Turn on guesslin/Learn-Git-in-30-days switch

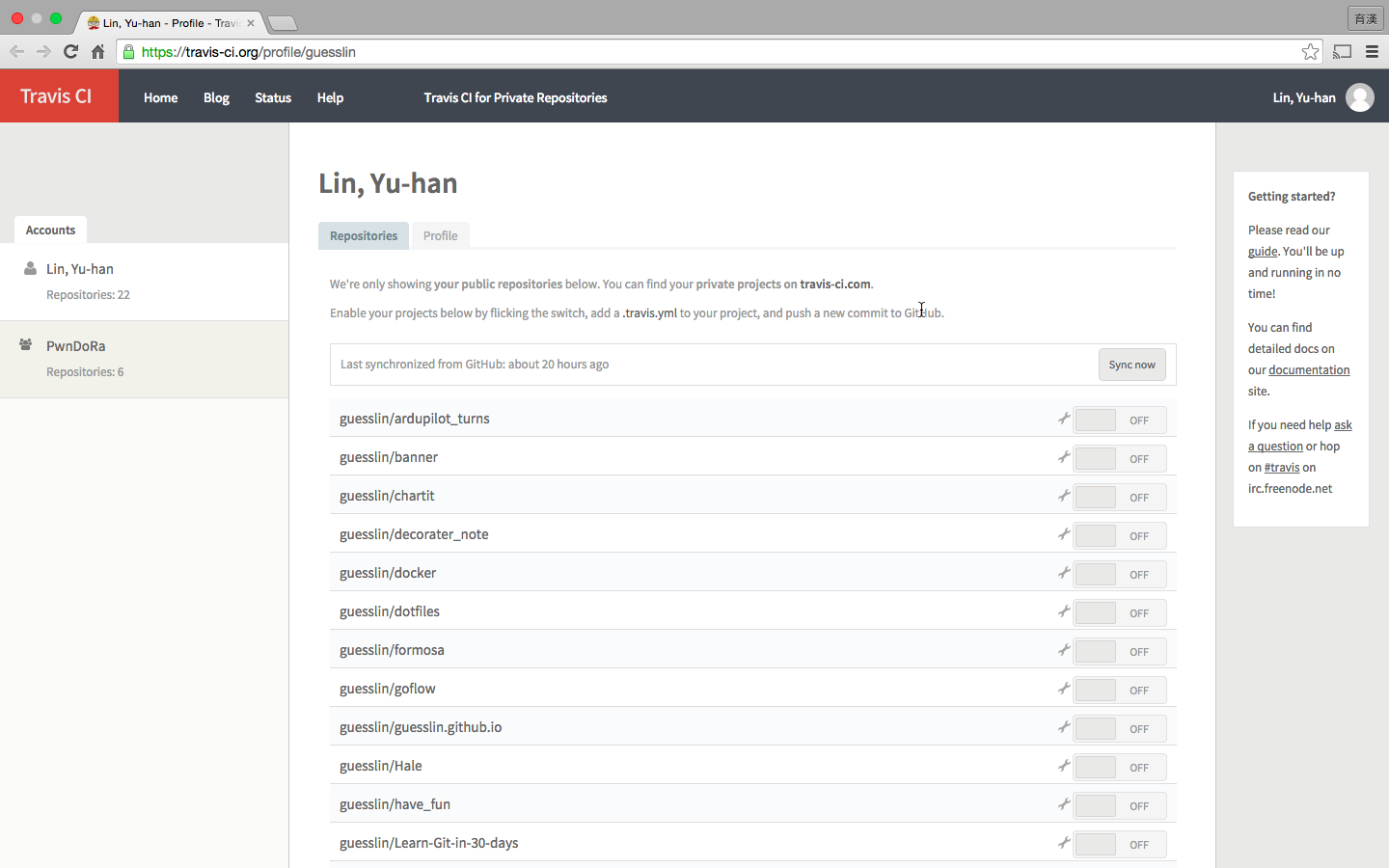[1120, 844]
